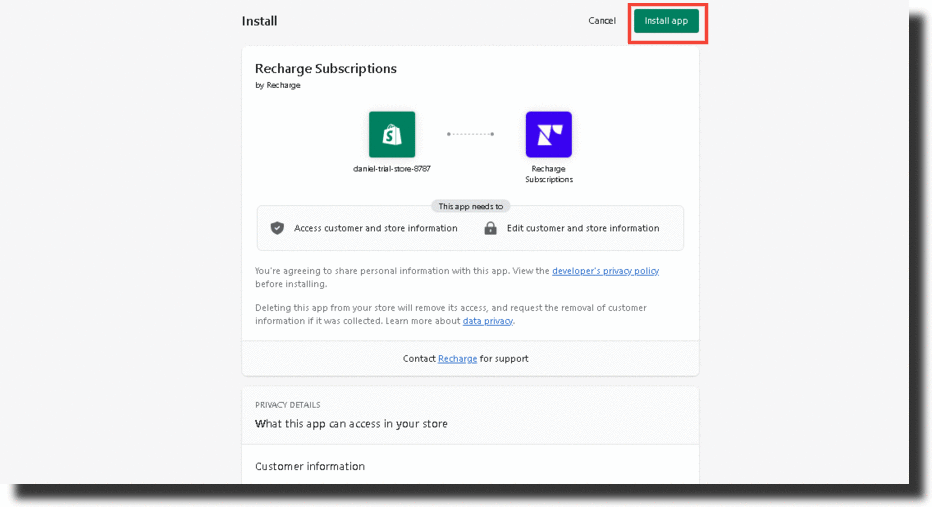This screenshot has width=932, height=507.
Task: Select the 'This app needs to' label
Action: 470,206
